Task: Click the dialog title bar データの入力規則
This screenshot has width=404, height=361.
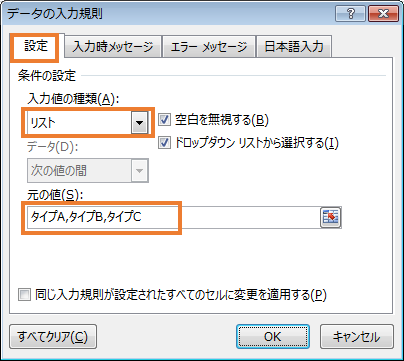Action: (x=167, y=14)
